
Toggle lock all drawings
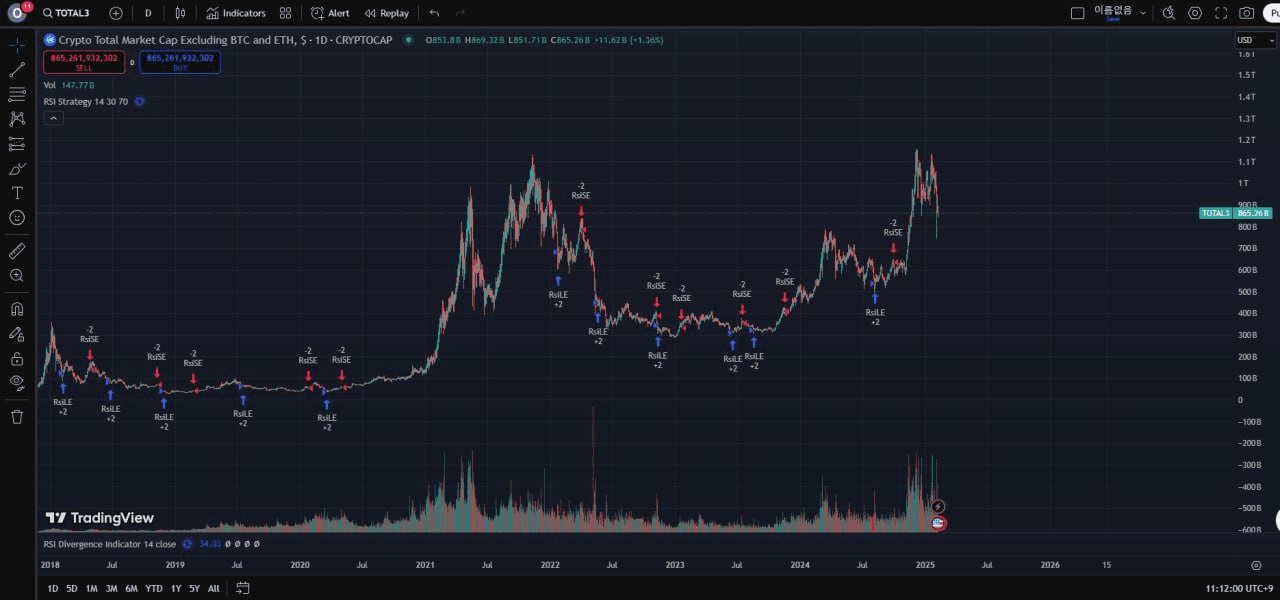click(x=17, y=358)
